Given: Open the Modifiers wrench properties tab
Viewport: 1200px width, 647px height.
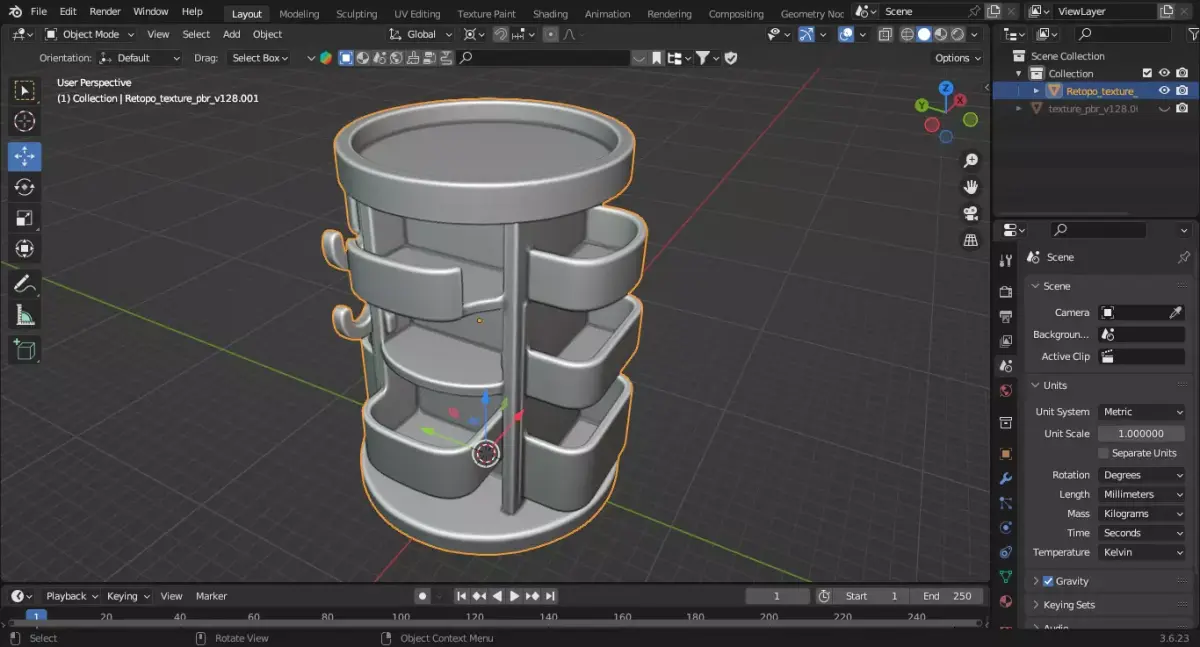Looking at the screenshot, I should click(1006, 479).
